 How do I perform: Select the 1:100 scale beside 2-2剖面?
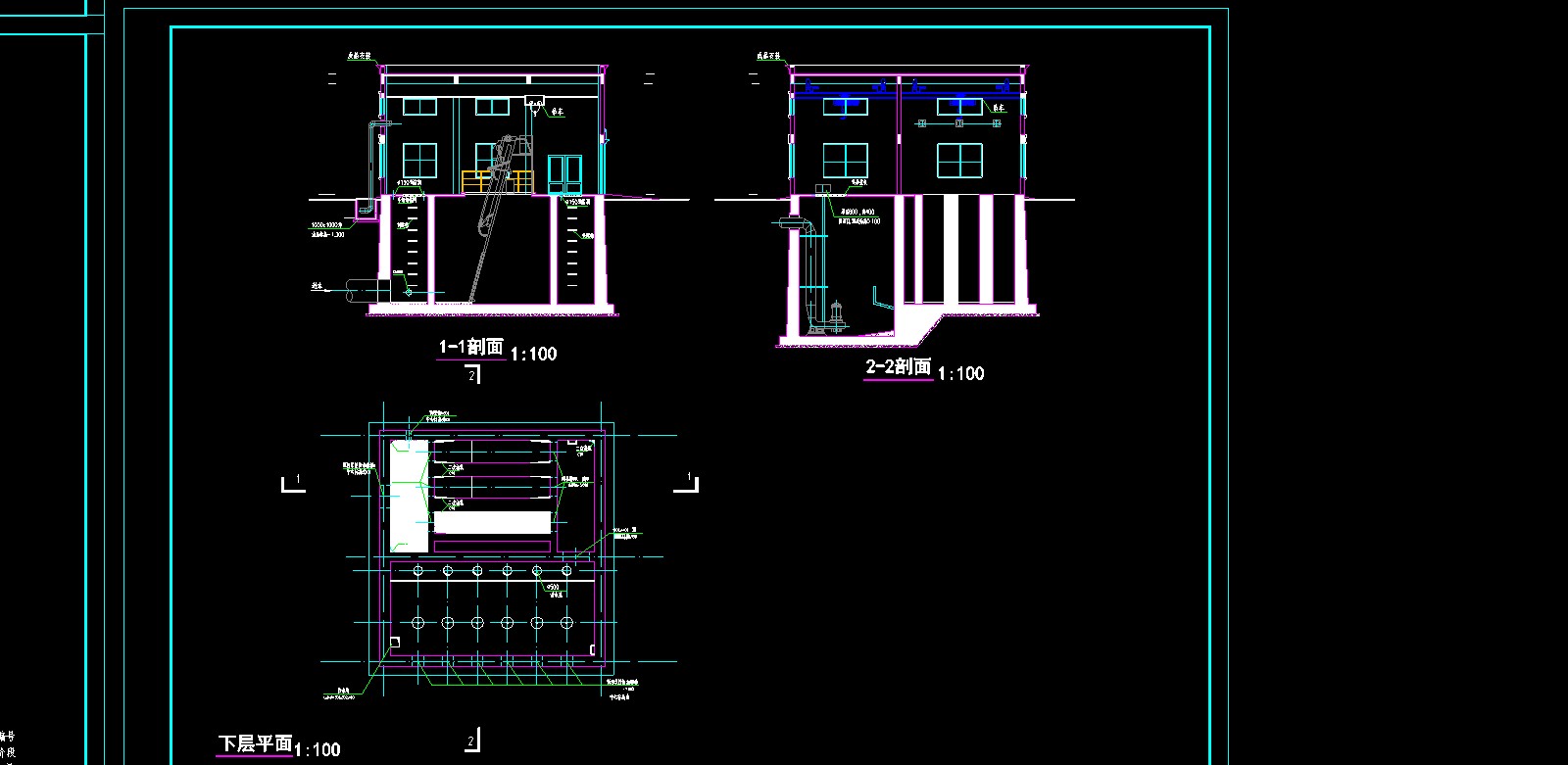(x=960, y=374)
